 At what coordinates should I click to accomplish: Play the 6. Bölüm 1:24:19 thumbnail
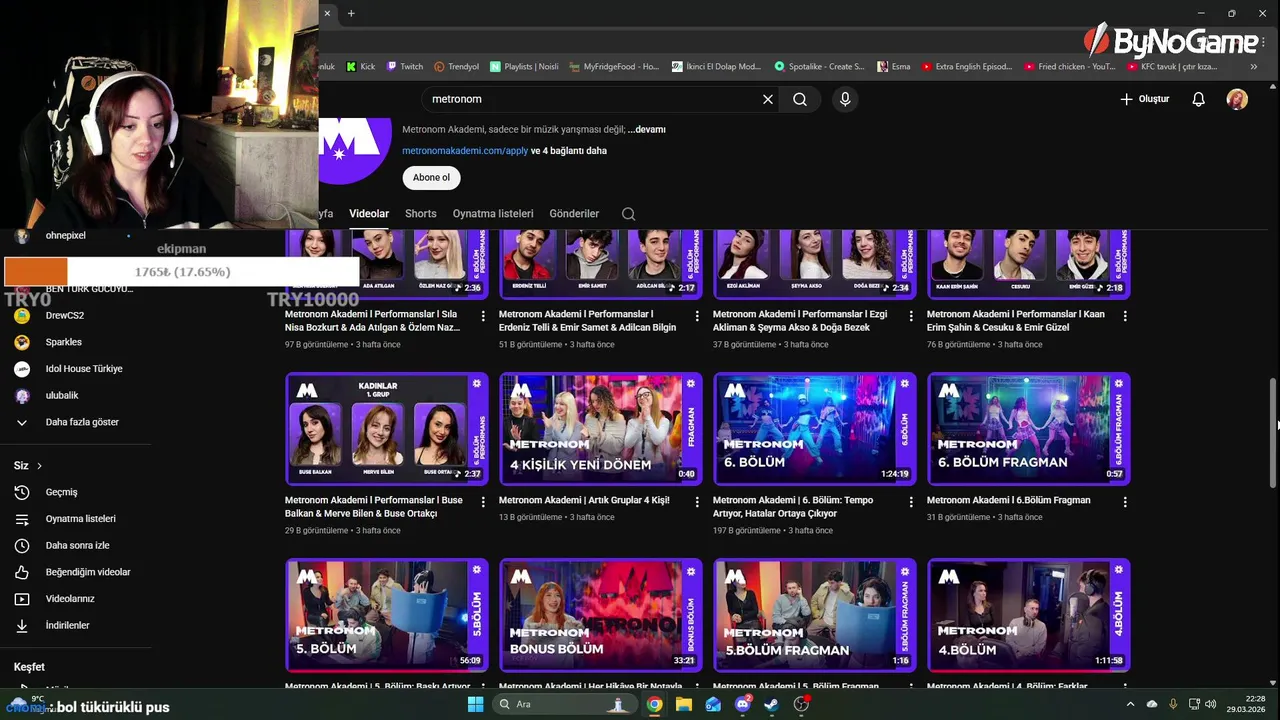815,429
